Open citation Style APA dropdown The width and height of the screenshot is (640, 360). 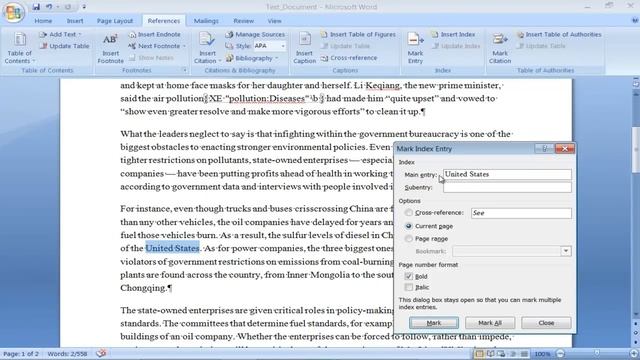pyautogui.click(x=283, y=46)
